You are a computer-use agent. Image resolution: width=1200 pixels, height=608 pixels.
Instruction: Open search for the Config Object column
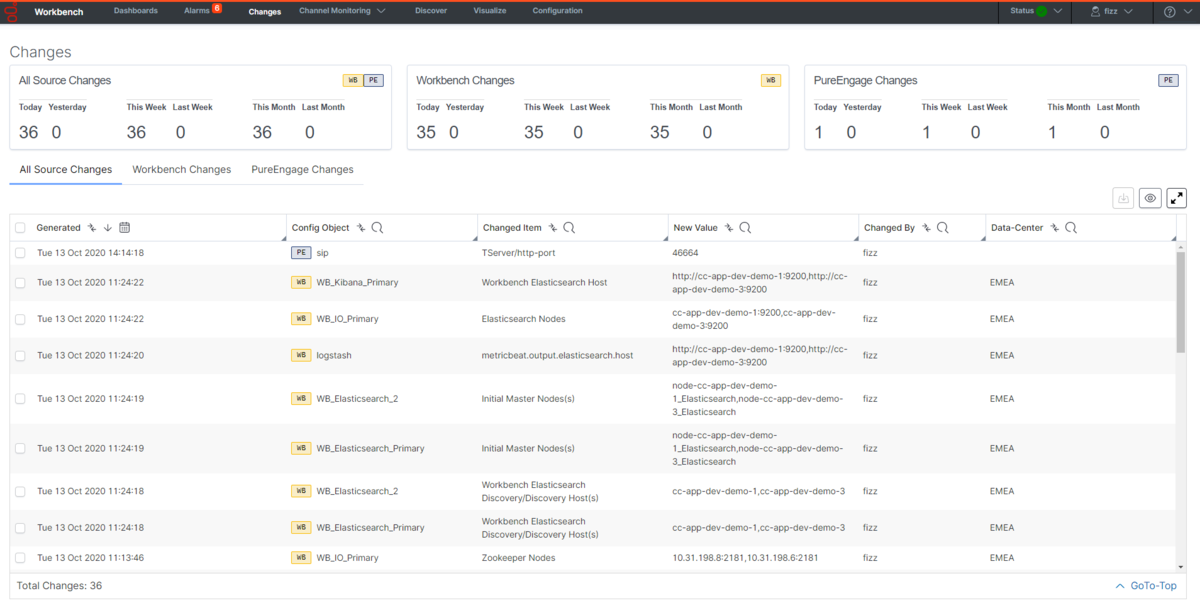377,228
